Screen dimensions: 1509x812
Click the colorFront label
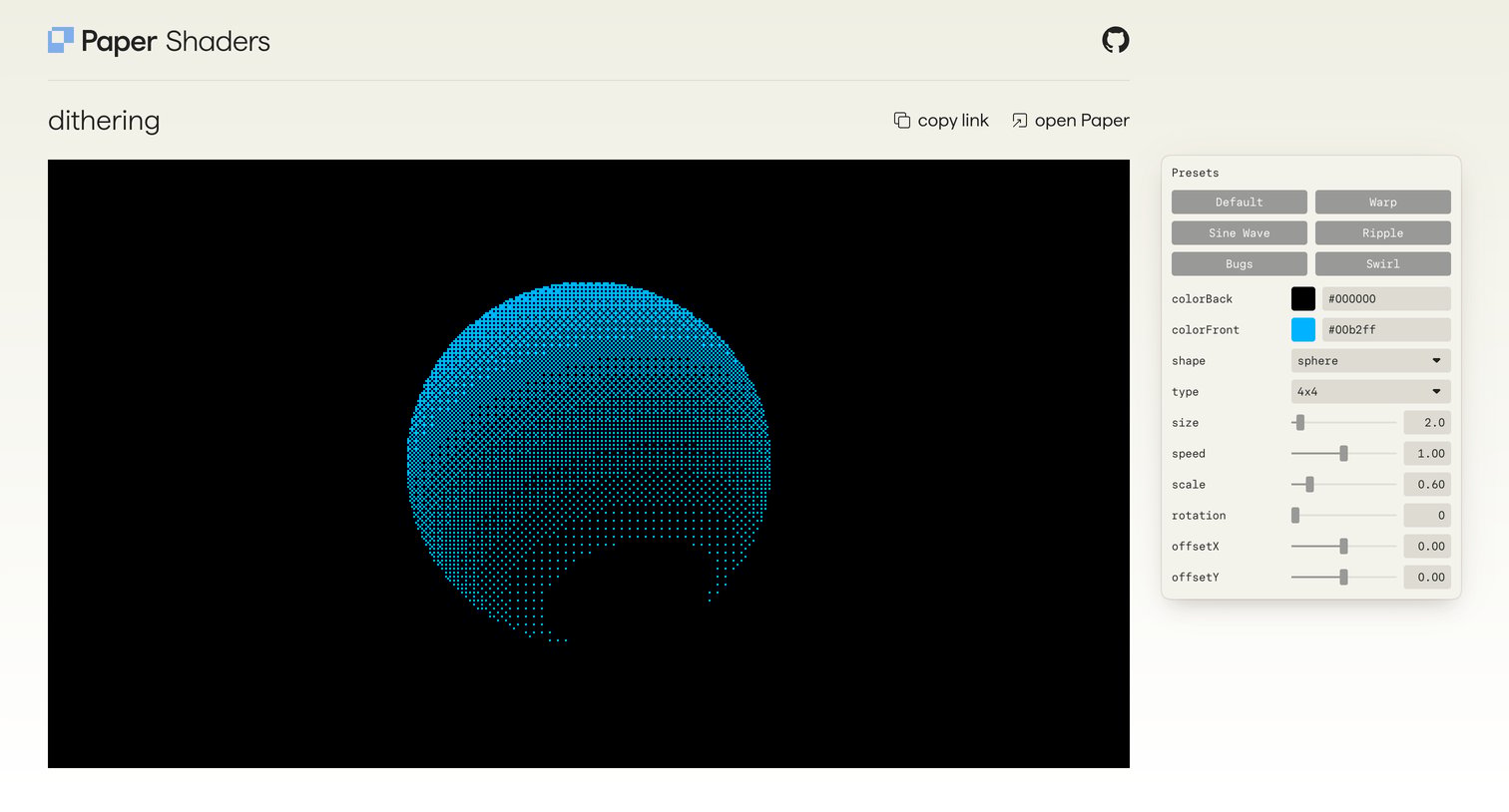[1205, 329]
